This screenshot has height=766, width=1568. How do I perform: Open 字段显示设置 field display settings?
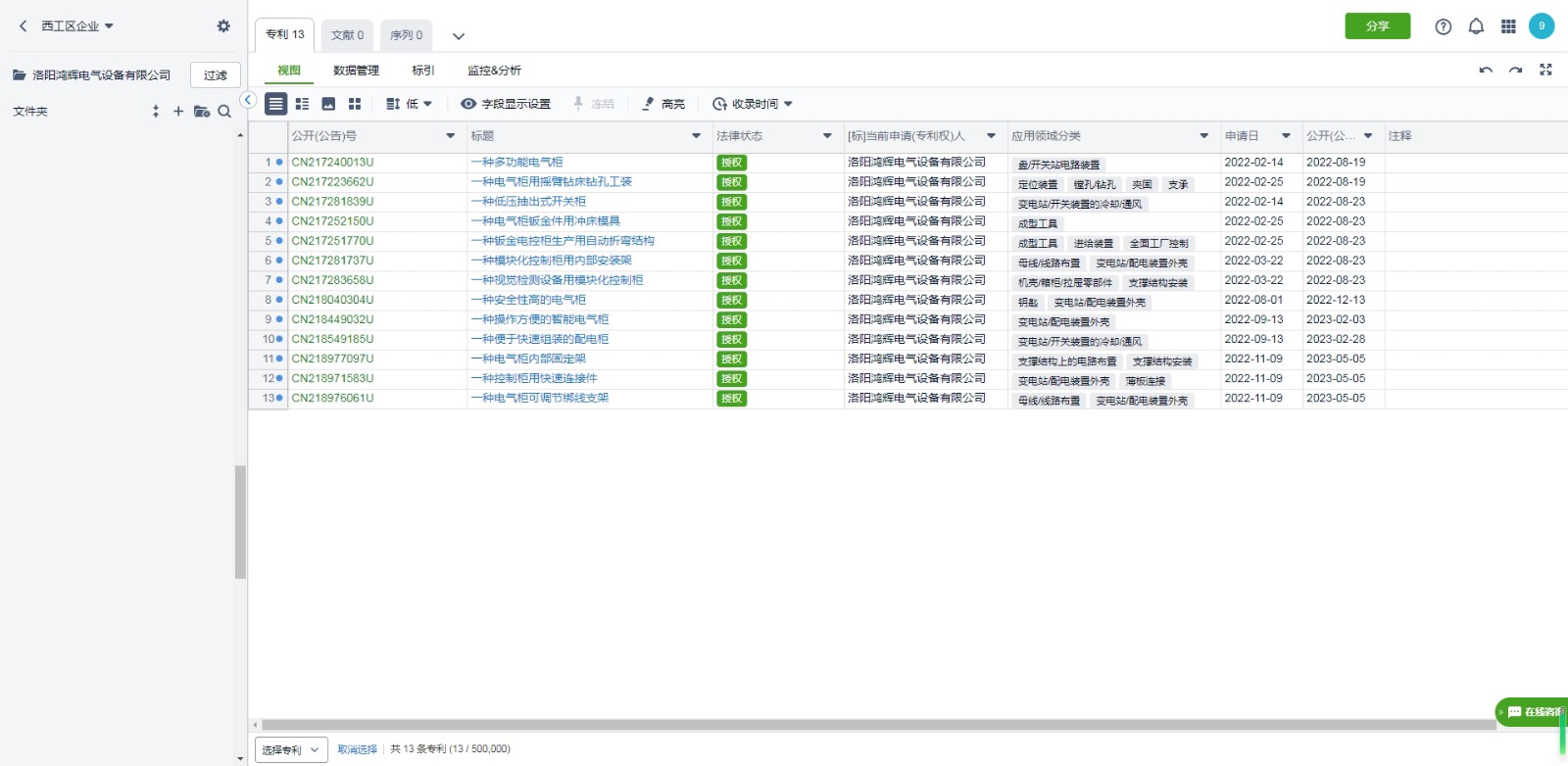click(x=506, y=104)
